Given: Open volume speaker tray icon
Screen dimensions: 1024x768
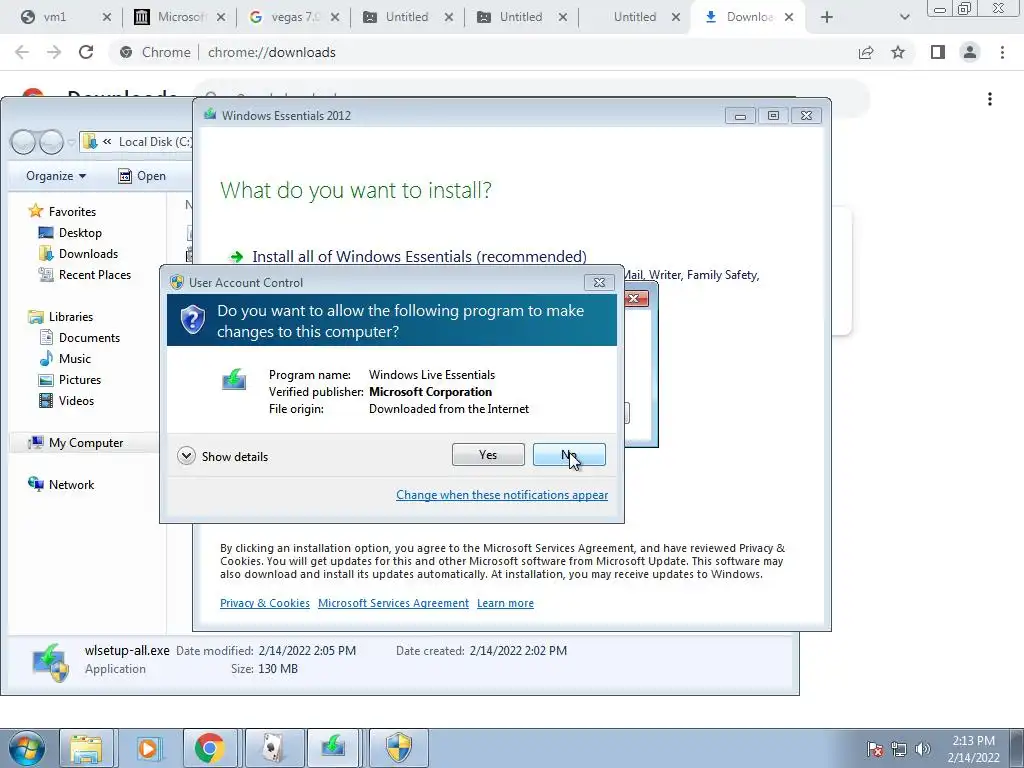Looking at the screenshot, I should click(x=922, y=749).
